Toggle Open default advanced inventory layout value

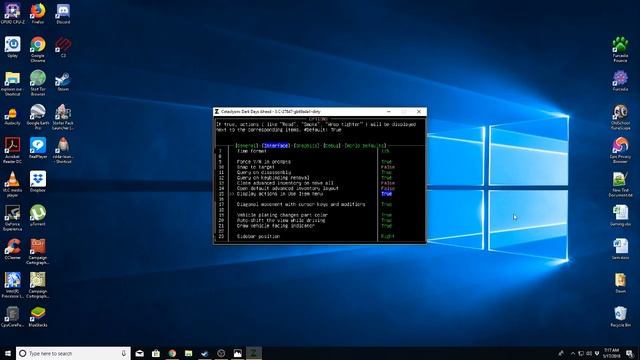click(x=388, y=188)
